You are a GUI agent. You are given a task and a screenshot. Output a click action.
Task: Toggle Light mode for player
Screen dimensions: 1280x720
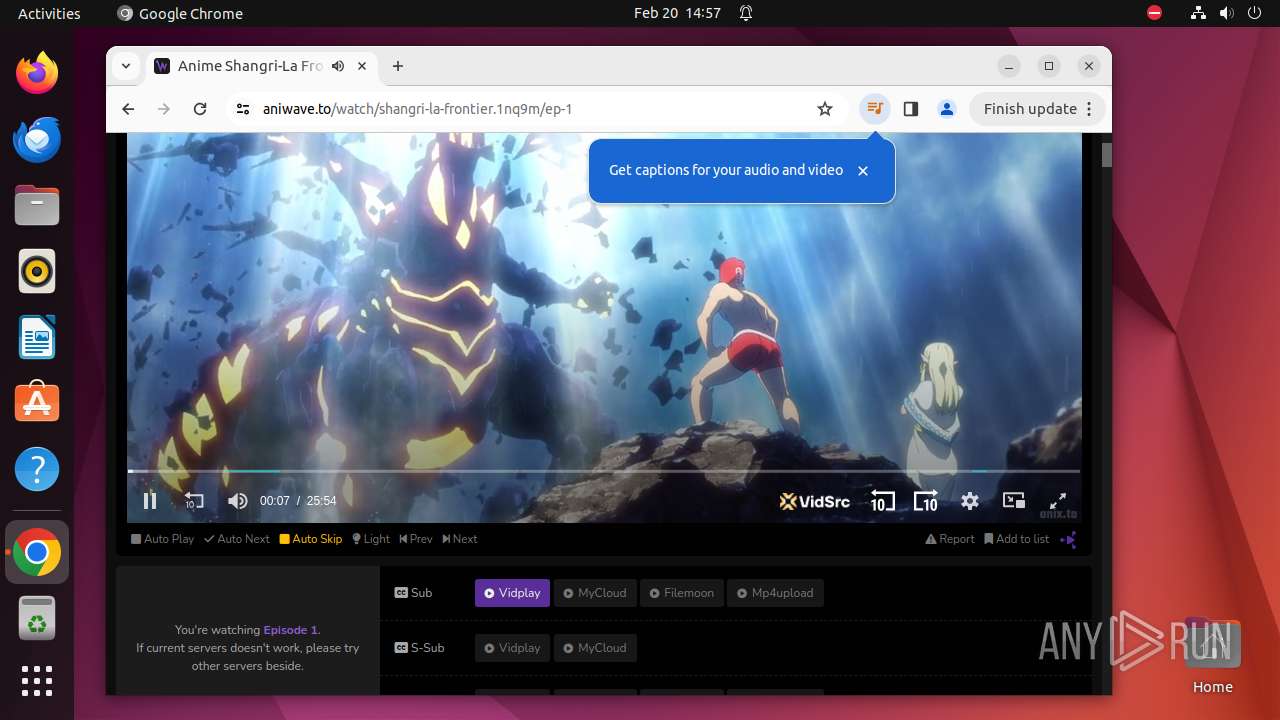click(x=371, y=539)
